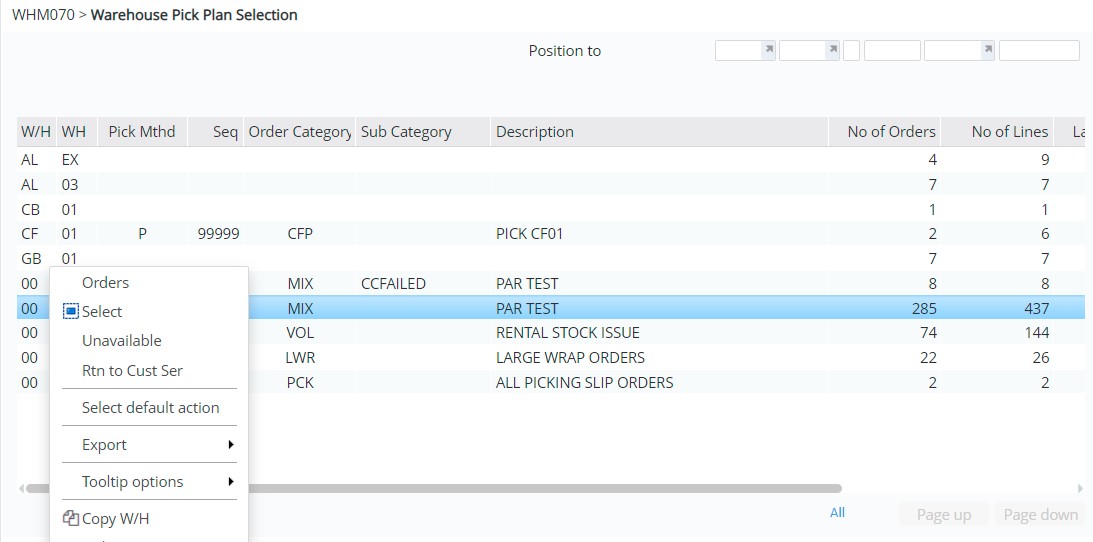This screenshot has height=542, width=1093.
Task: Click the lookup arrow in second Position to field
Action: (x=829, y=49)
